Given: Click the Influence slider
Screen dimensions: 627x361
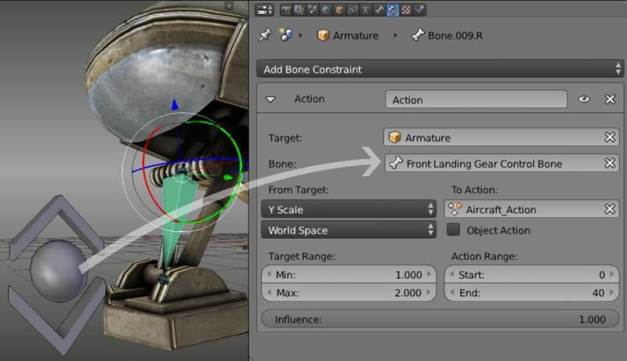Looking at the screenshot, I should (x=439, y=319).
